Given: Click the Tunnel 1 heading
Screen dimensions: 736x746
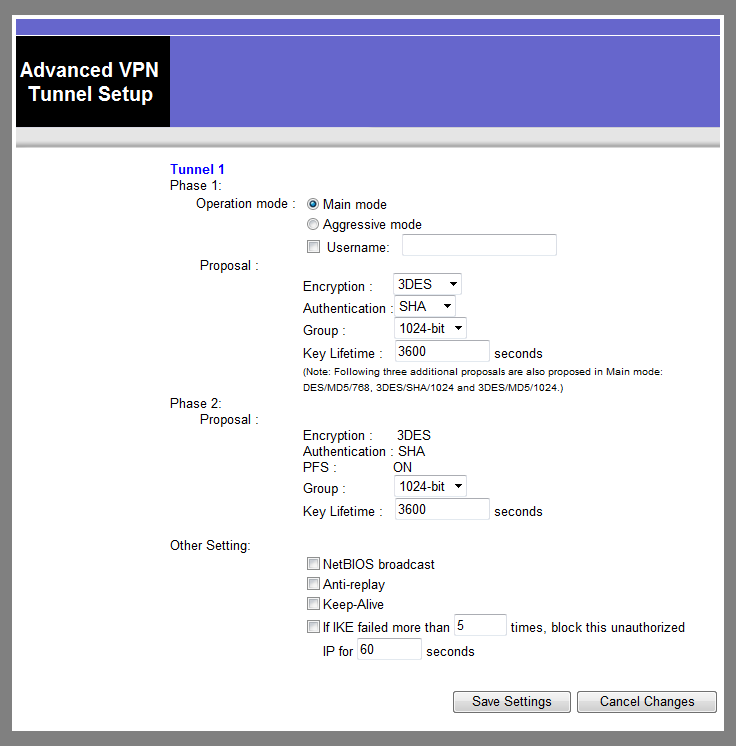Looking at the screenshot, I should coord(197,170).
